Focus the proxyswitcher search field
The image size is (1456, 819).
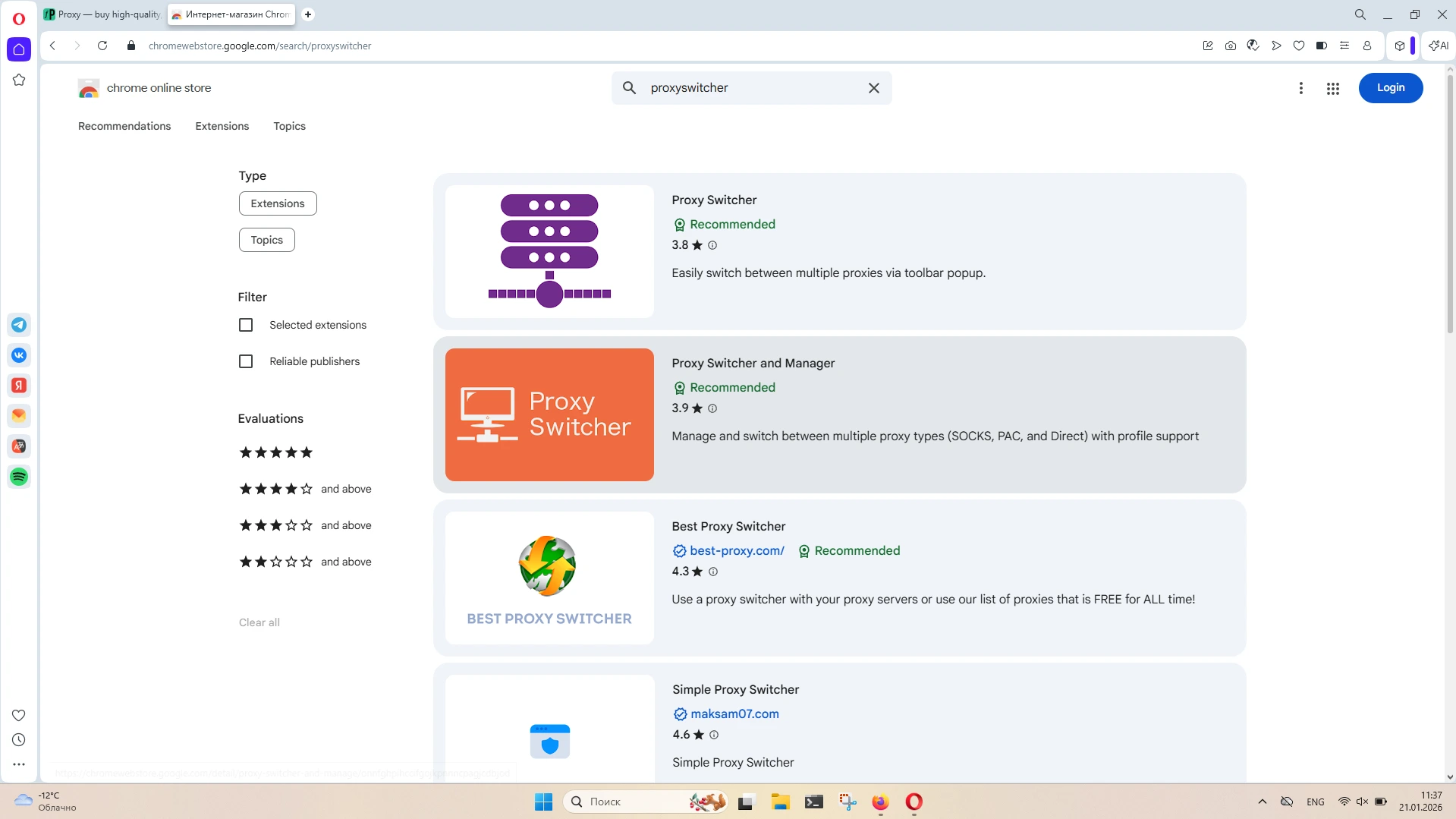(x=751, y=88)
